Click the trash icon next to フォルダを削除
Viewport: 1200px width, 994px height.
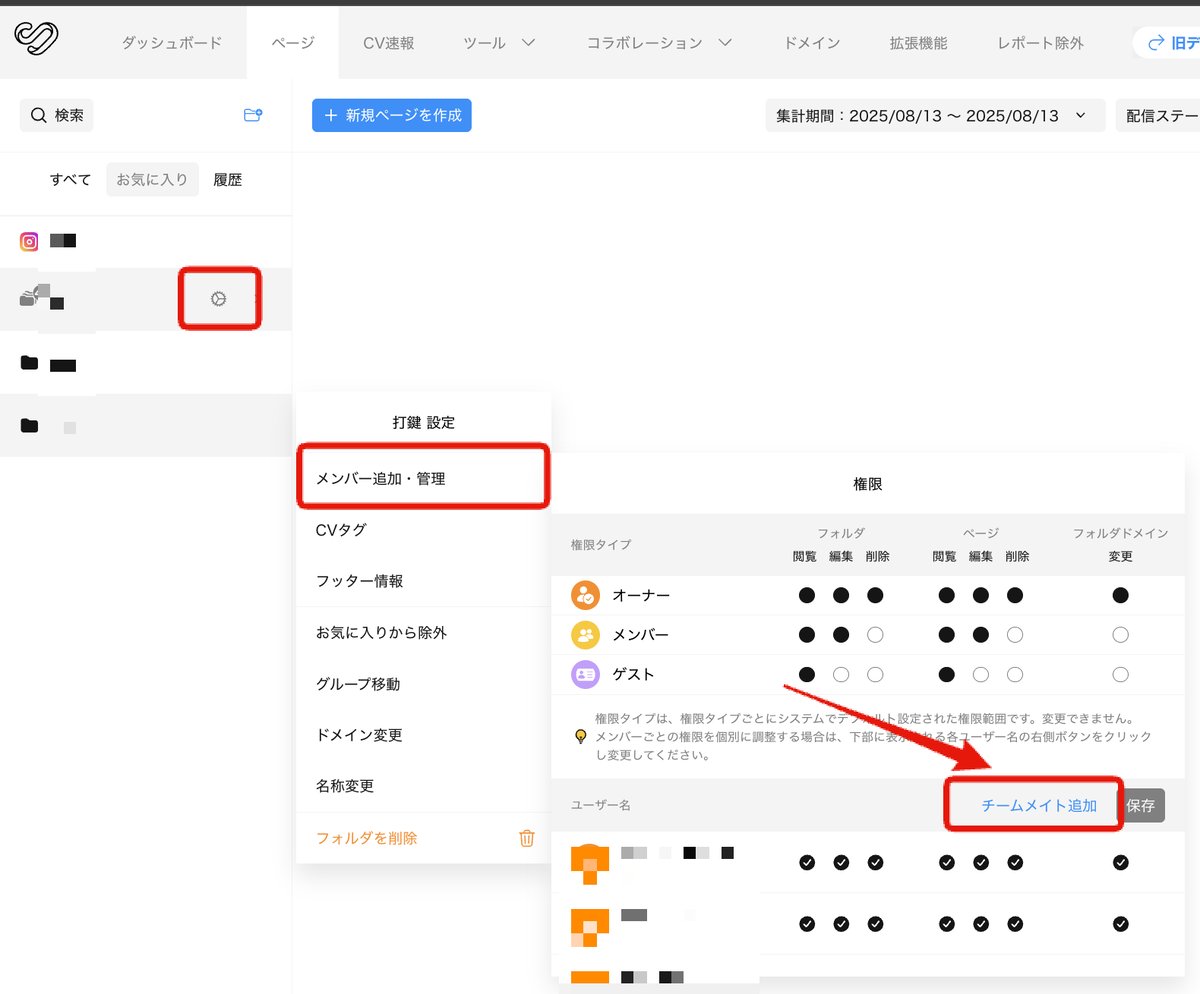[x=527, y=838]
